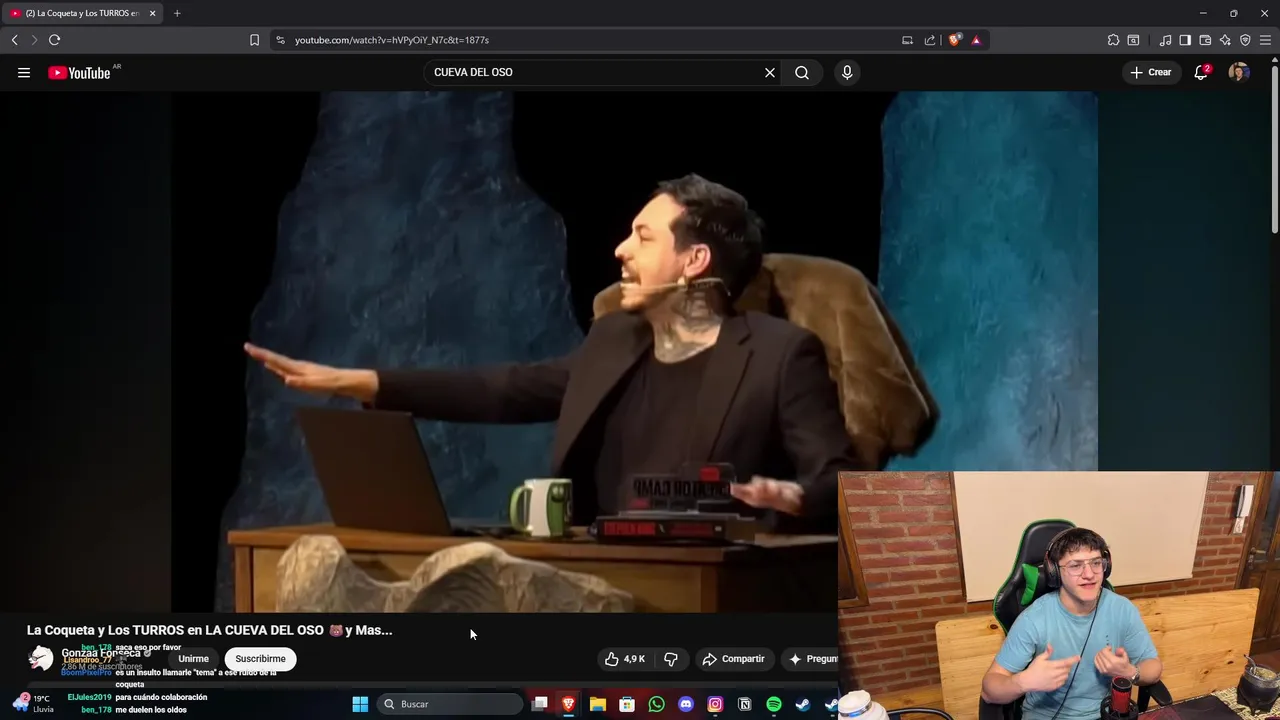Open the Brave playlist music icon

coord(1165,40)
